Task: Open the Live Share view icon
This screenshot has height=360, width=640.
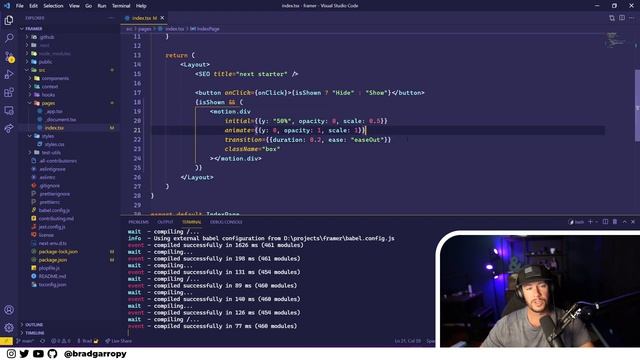Action: 9,129
